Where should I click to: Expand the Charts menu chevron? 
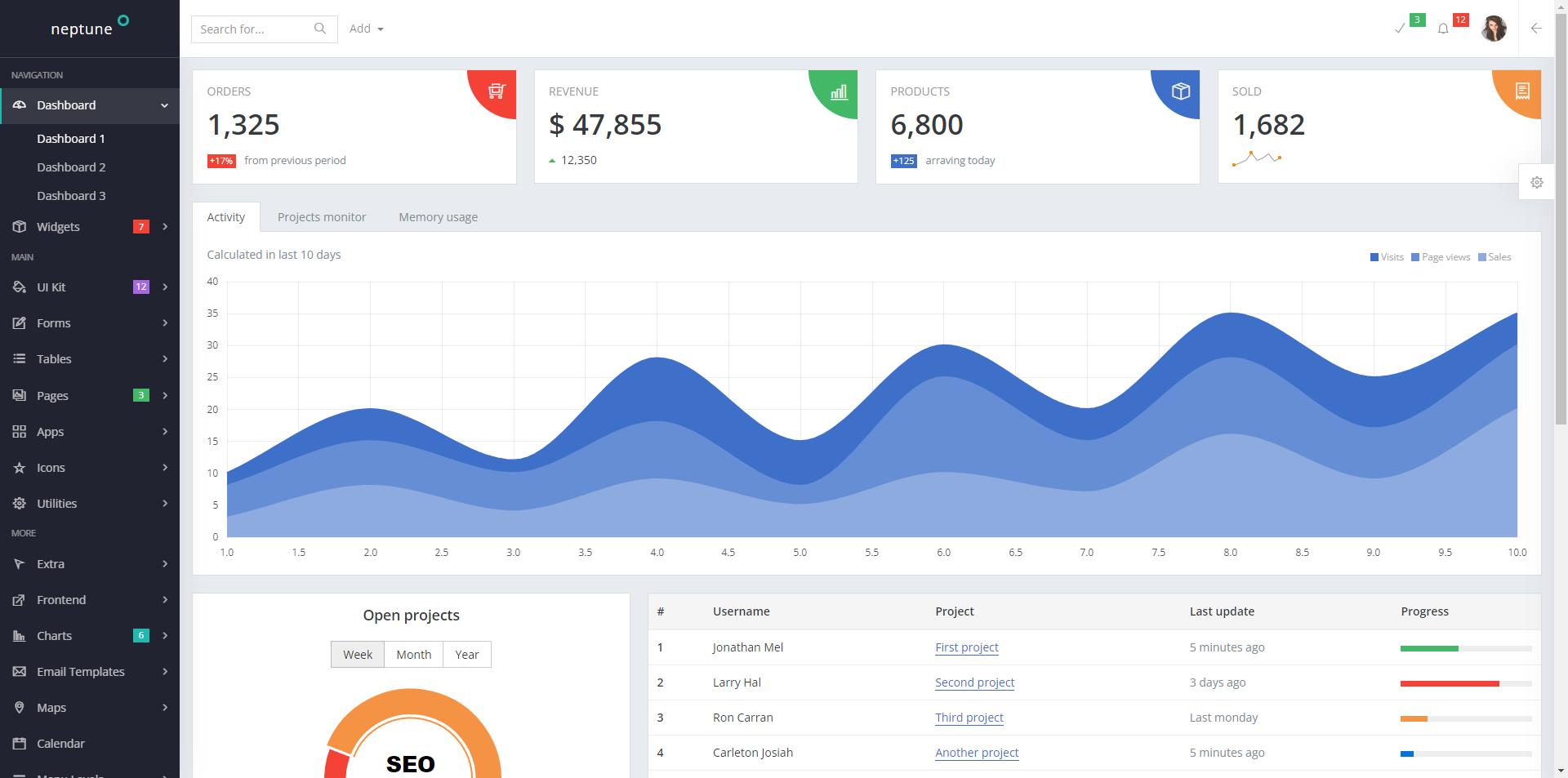[165, 635]
